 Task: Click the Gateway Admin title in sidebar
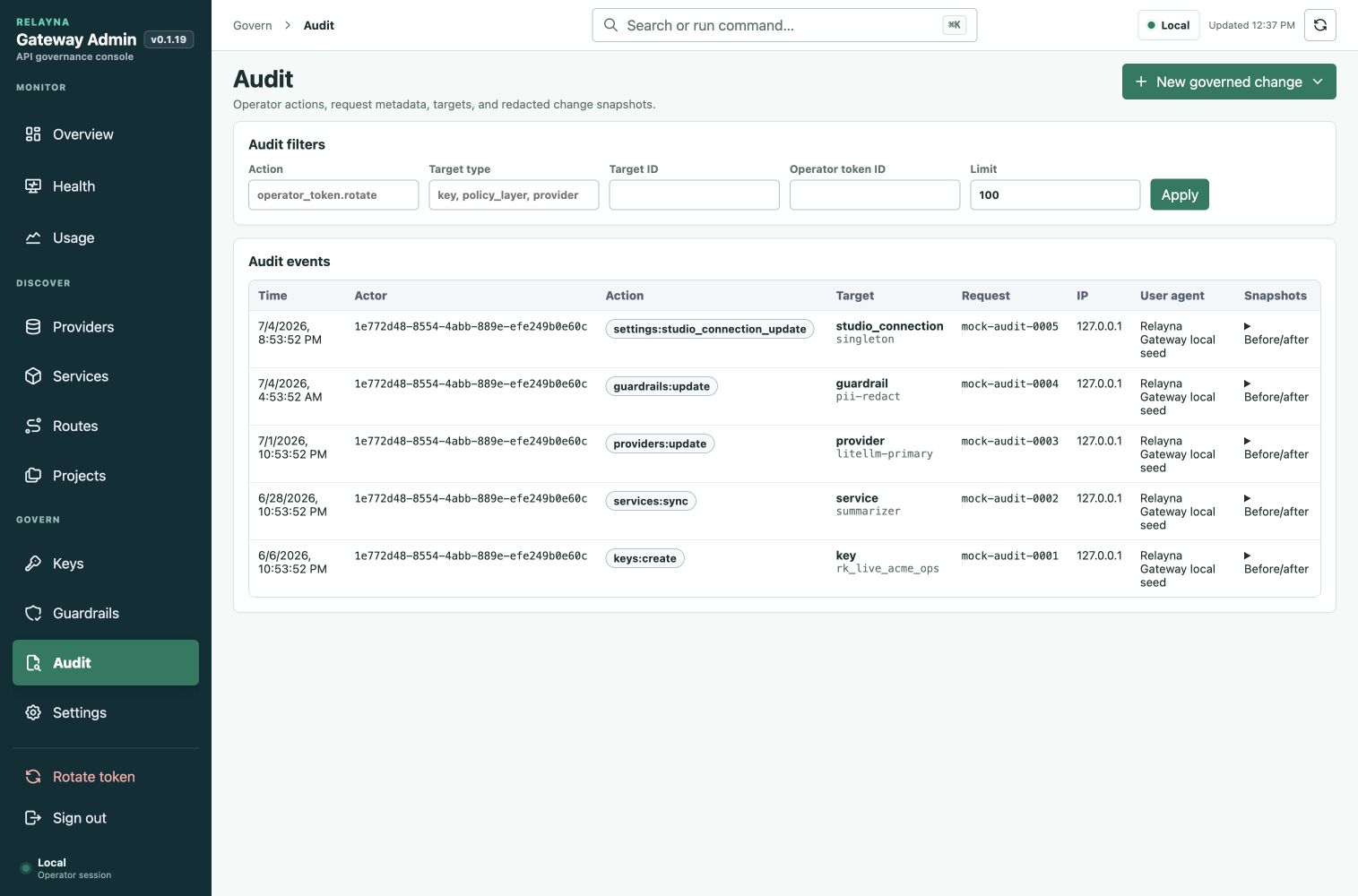76,39
